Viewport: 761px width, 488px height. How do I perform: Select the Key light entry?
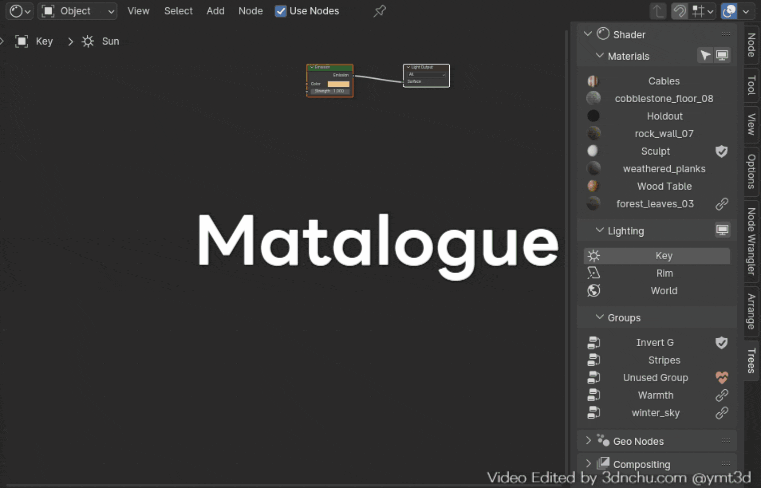pos(657,256)
